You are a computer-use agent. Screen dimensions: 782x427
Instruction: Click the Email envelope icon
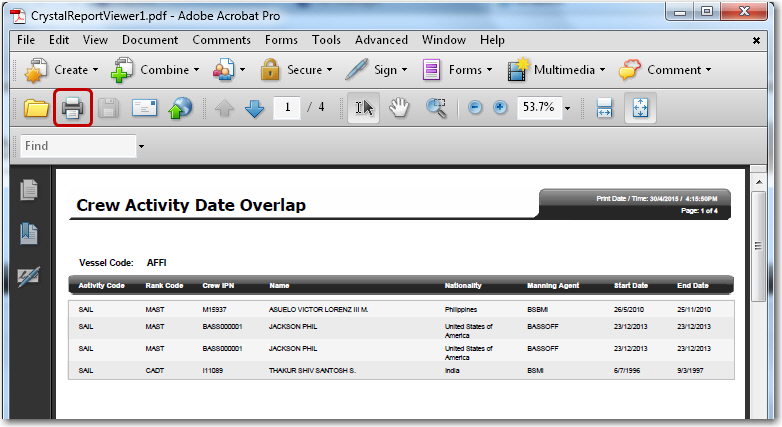(x=145, y=108)
